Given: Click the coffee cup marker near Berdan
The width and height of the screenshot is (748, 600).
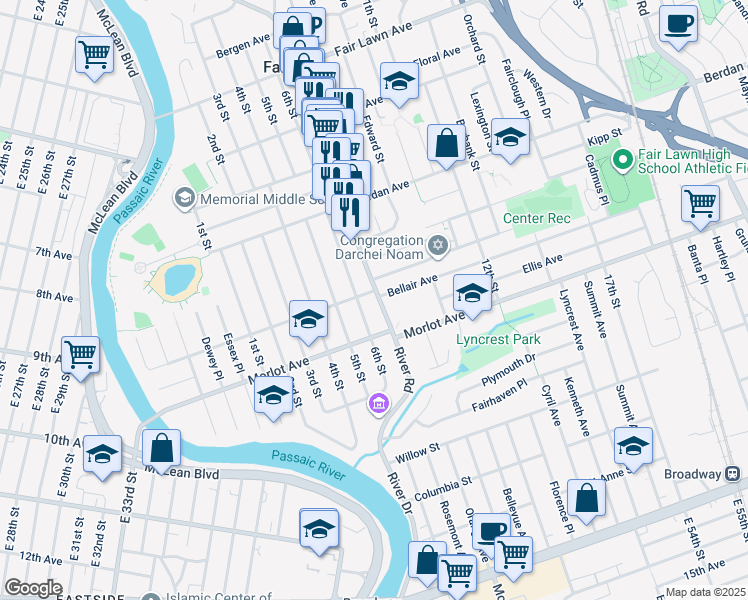Looking at the screenshot, I should pos(678,27).
